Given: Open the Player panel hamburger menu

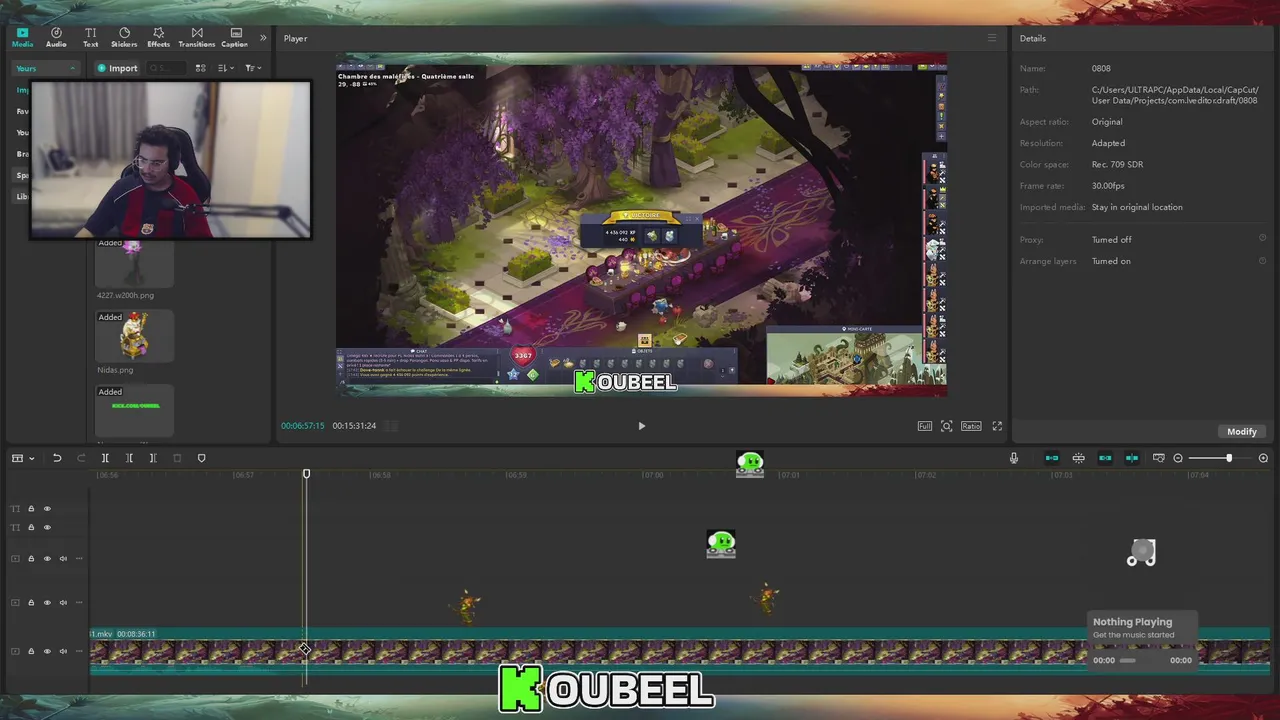Looking at the screenshot, I should [x=992, y=38].
